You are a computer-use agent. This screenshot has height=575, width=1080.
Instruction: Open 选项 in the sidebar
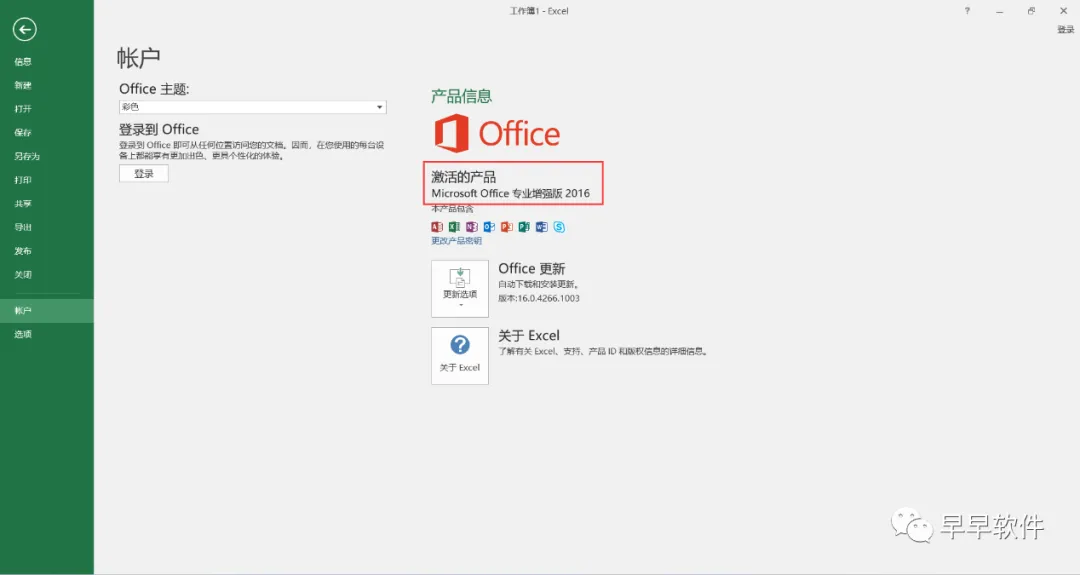[47, 334]
